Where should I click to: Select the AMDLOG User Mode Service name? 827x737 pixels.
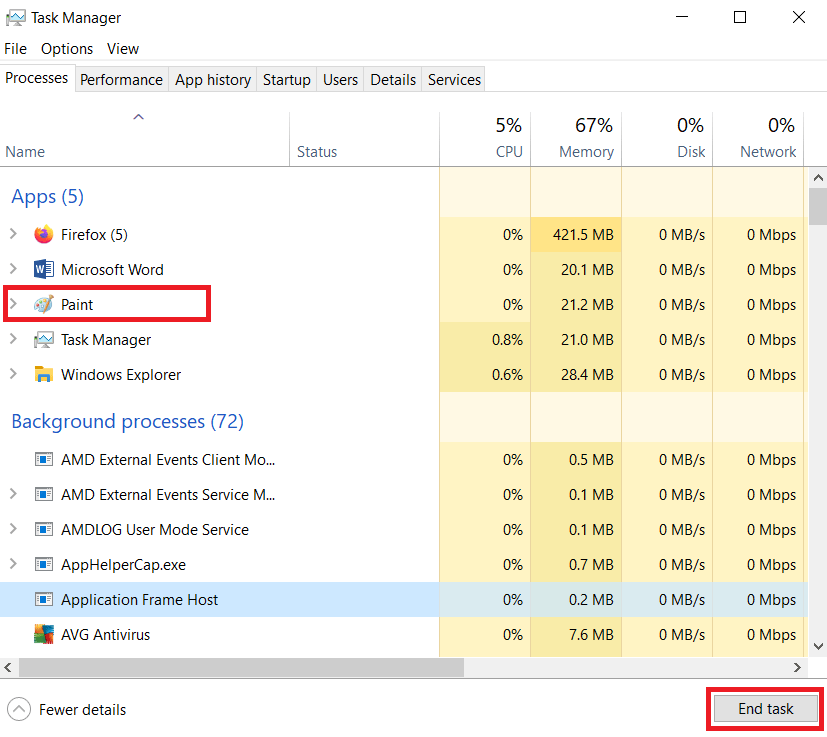click(155, 529)
